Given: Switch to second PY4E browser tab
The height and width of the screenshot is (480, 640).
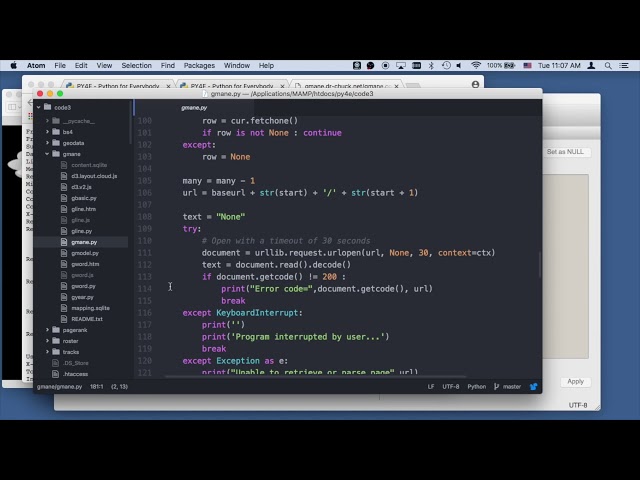Looking at the screenshot, I should click(x=232, y=86).
